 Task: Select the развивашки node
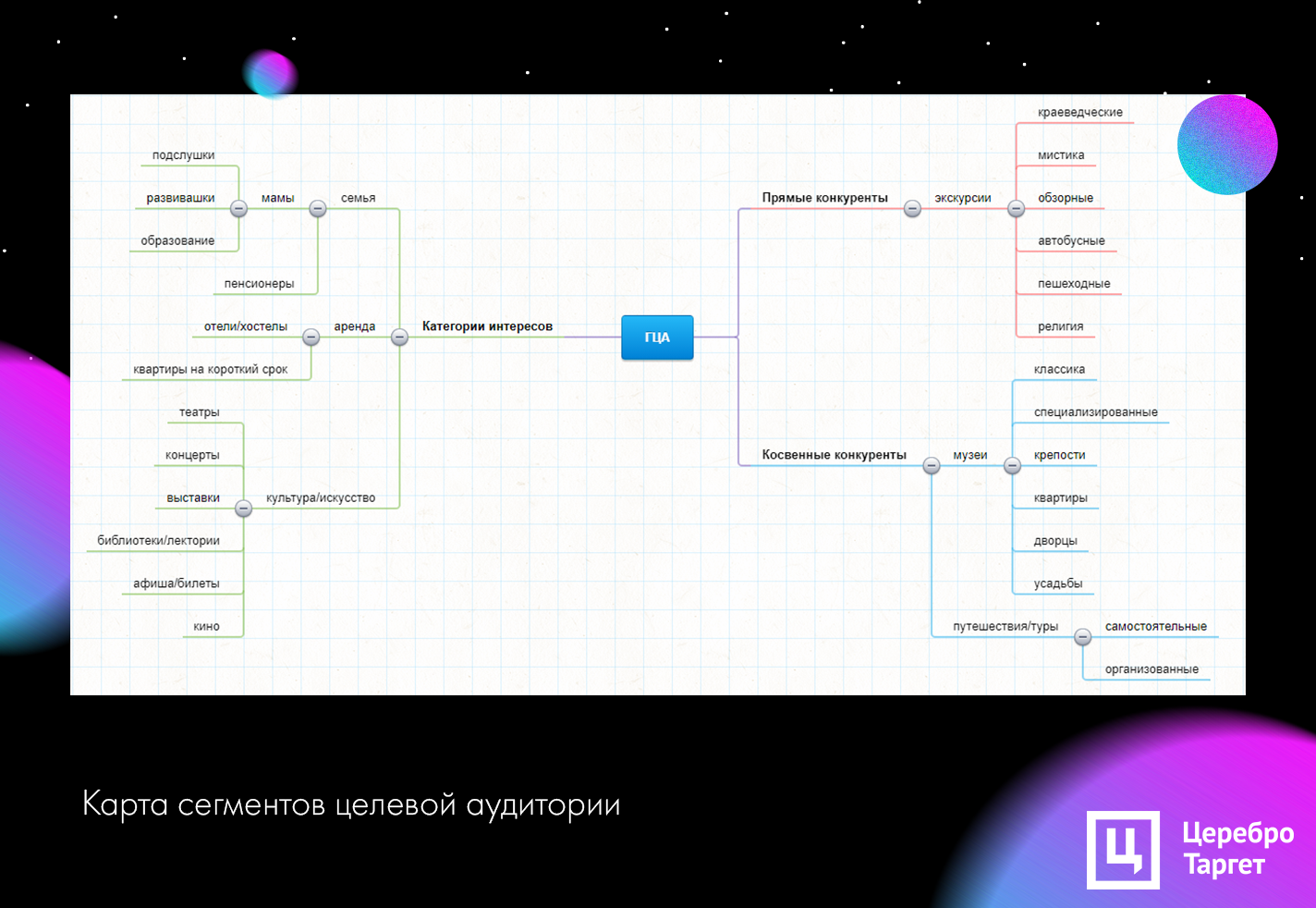pyautogui.click(x=180, y=198)
